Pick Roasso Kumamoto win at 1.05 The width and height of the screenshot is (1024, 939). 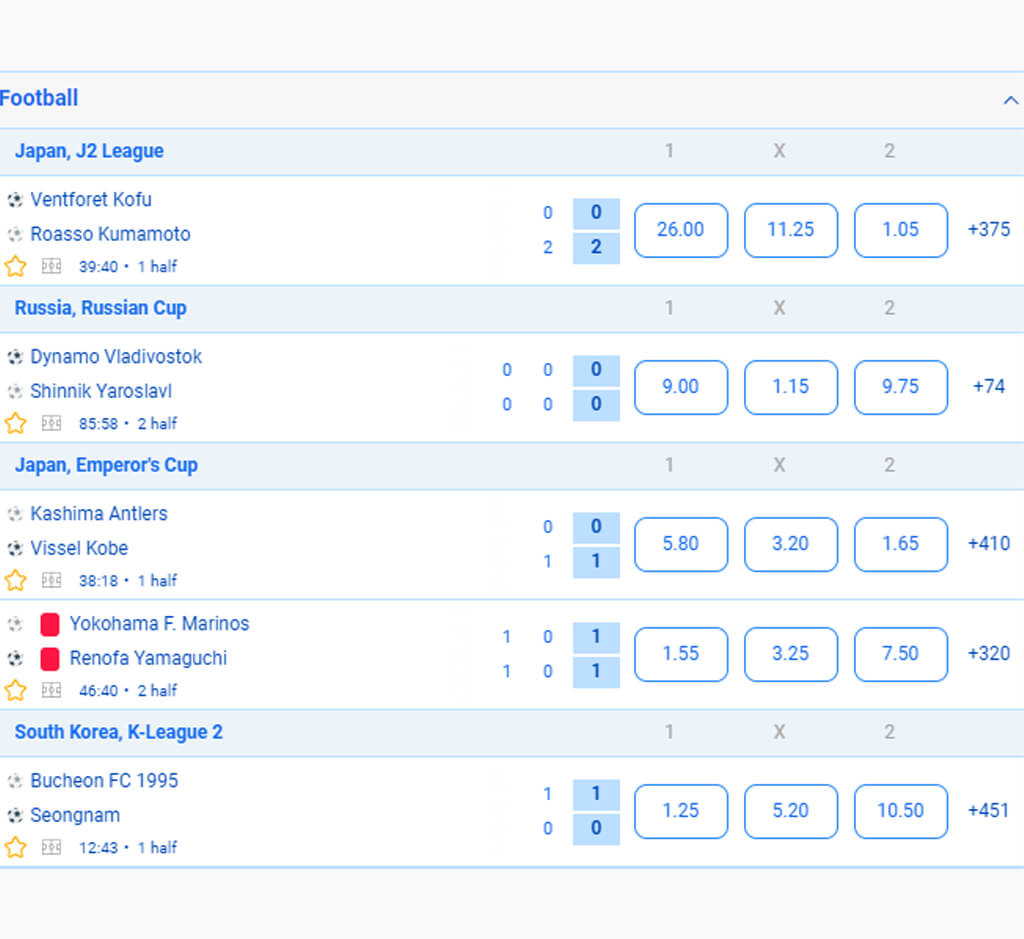click(901, 230)
